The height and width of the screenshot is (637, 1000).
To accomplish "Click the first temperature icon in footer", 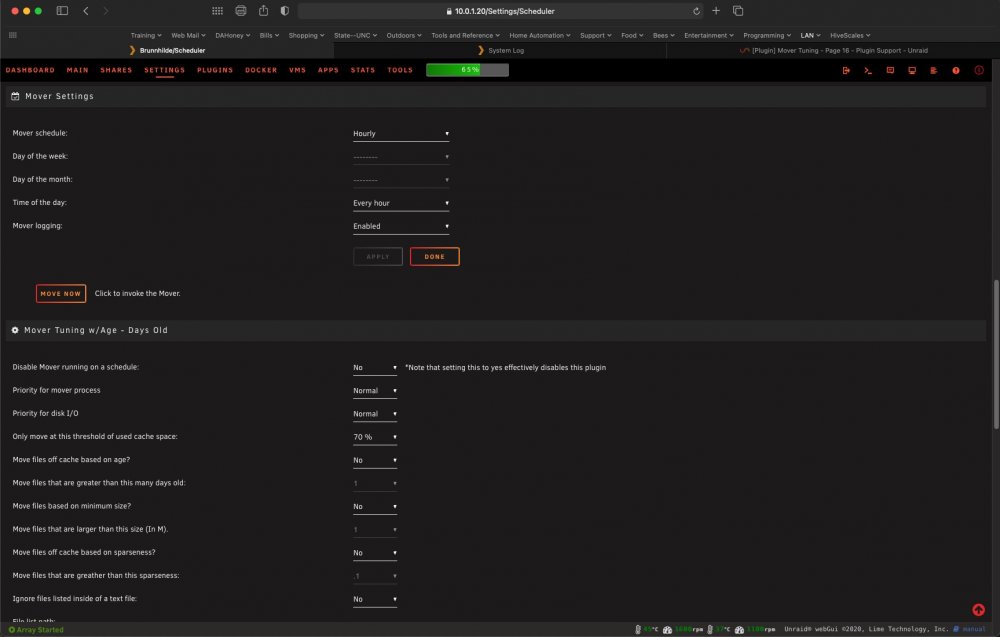I will pyautogui.click(x=638, y=629).
